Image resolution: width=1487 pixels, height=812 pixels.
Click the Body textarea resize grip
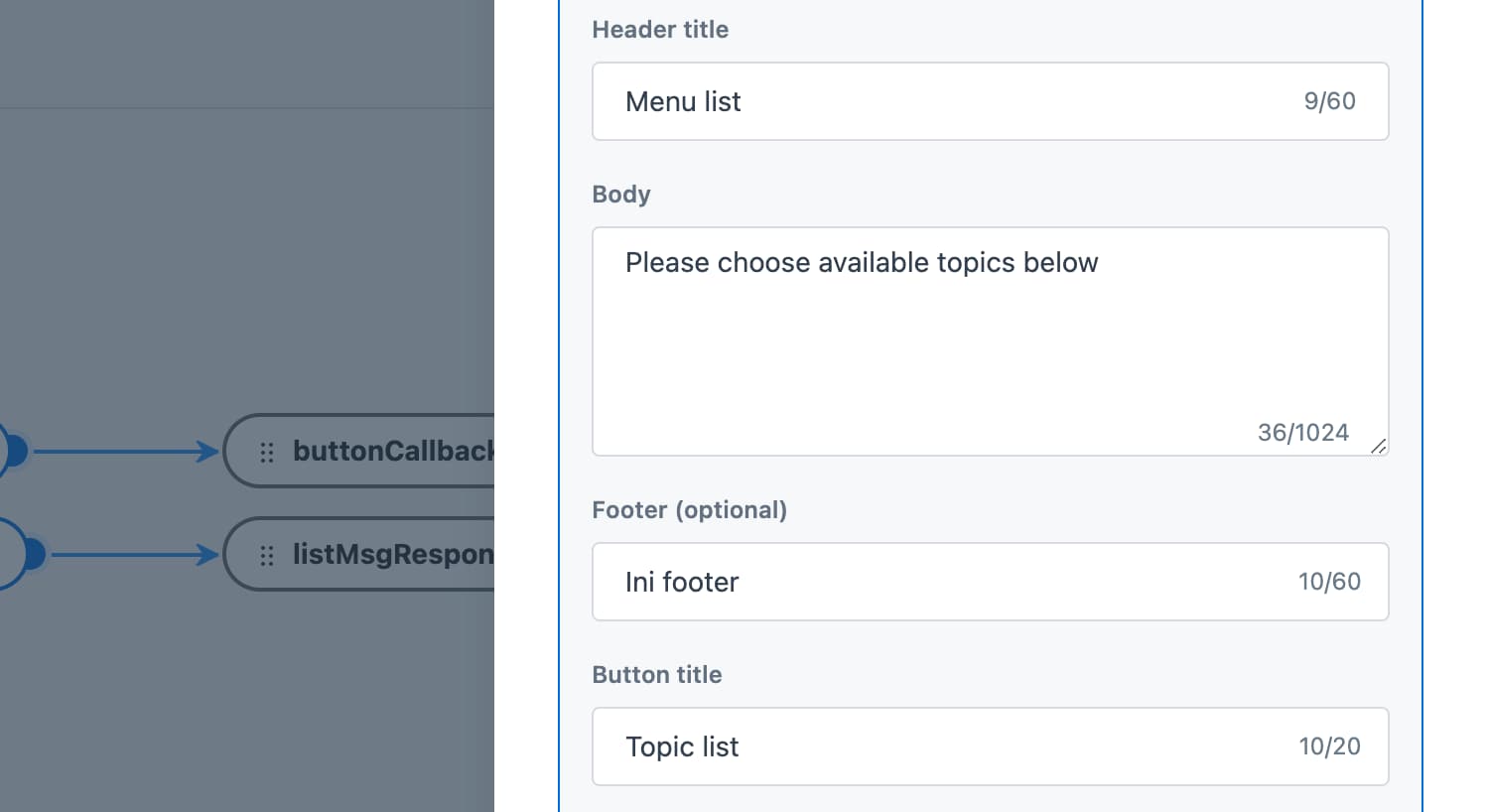1378,446
